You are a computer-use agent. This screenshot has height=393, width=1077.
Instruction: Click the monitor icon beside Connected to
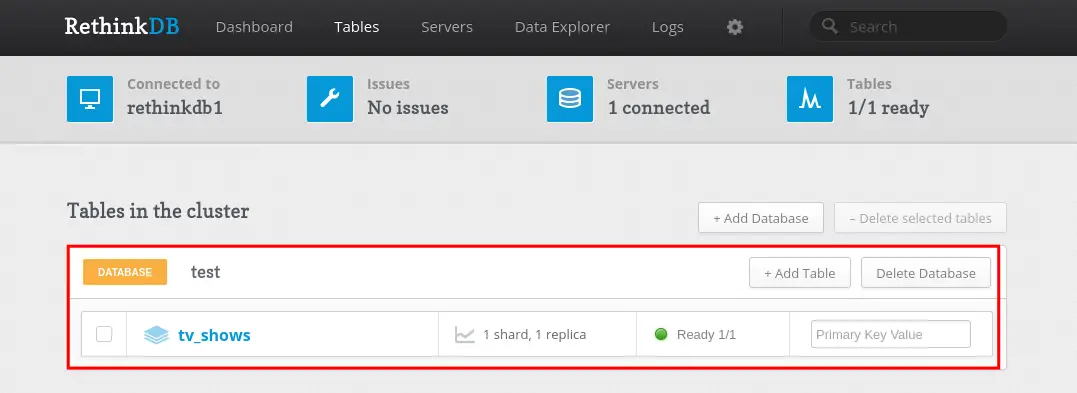point(90,99)
